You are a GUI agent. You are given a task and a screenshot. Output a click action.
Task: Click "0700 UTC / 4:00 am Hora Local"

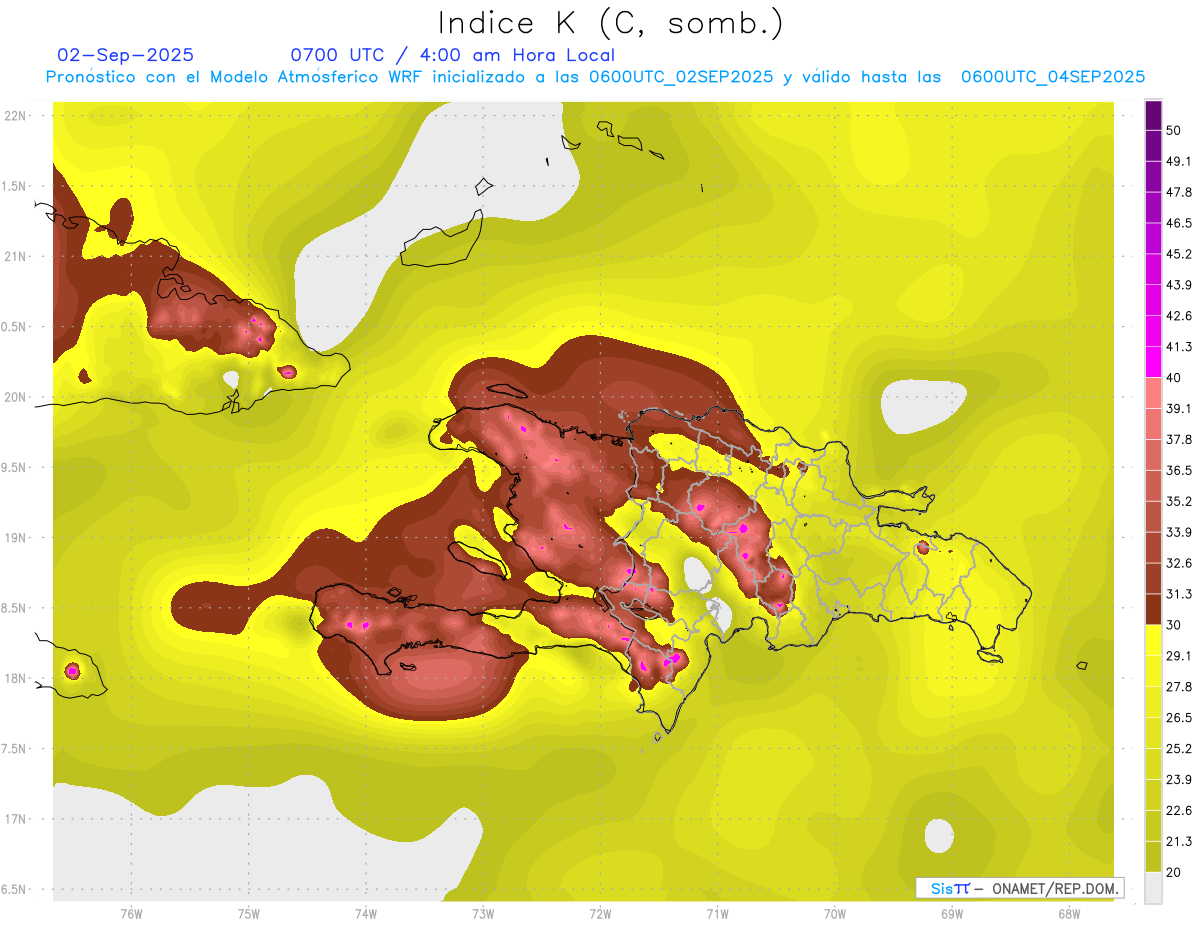tap(452, 55)
